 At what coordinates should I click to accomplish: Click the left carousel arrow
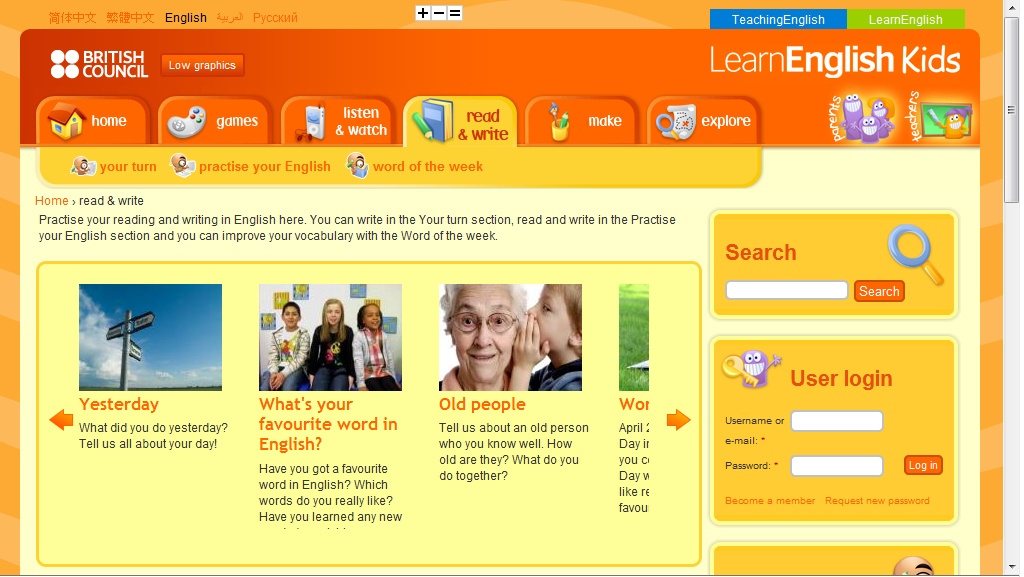click(61, 420)
